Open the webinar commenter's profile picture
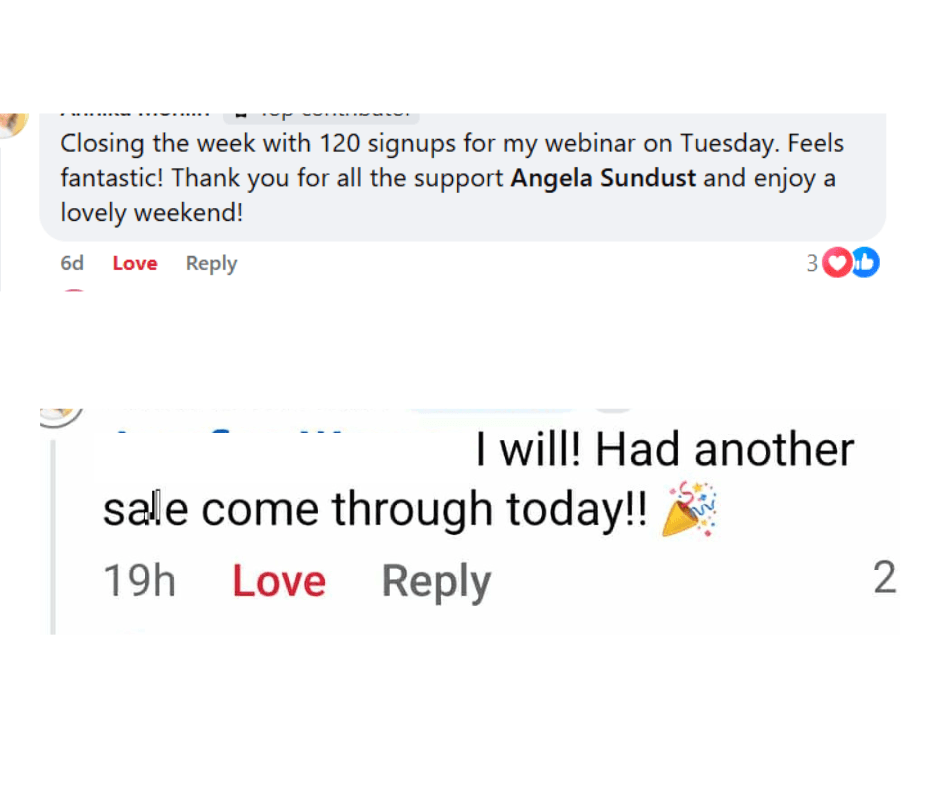 [12, 124]
